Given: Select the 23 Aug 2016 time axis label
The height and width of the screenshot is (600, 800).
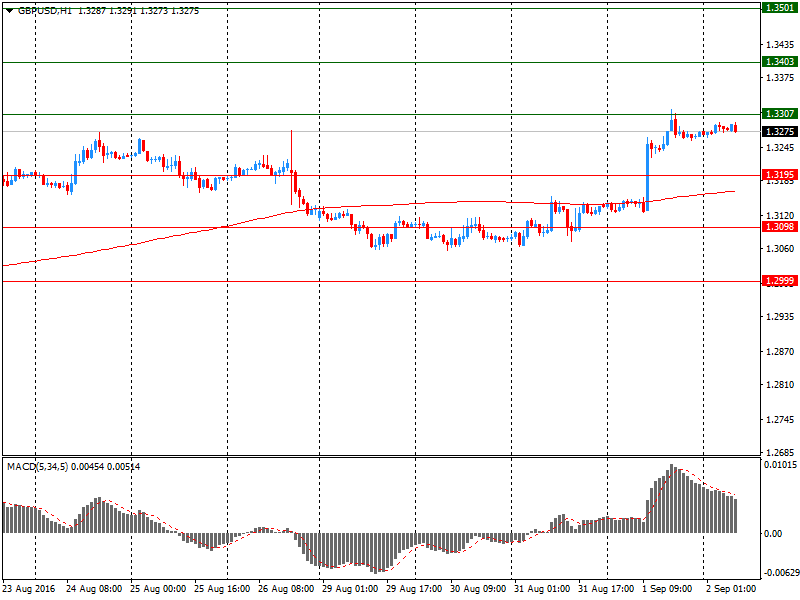Looking at the screenshot, I should click(x=29, y=589).
